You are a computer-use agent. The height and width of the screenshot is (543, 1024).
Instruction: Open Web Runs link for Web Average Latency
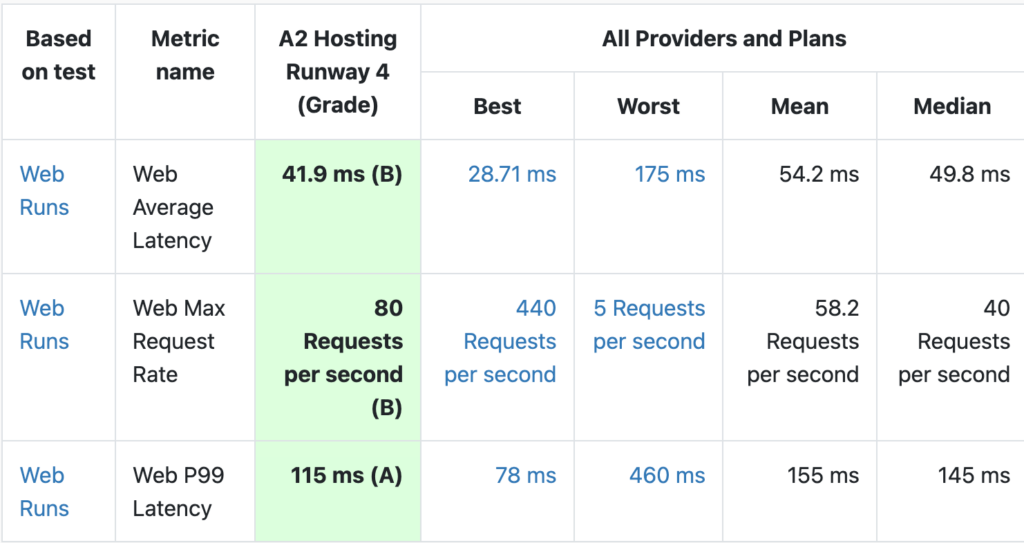pos(44,190)
